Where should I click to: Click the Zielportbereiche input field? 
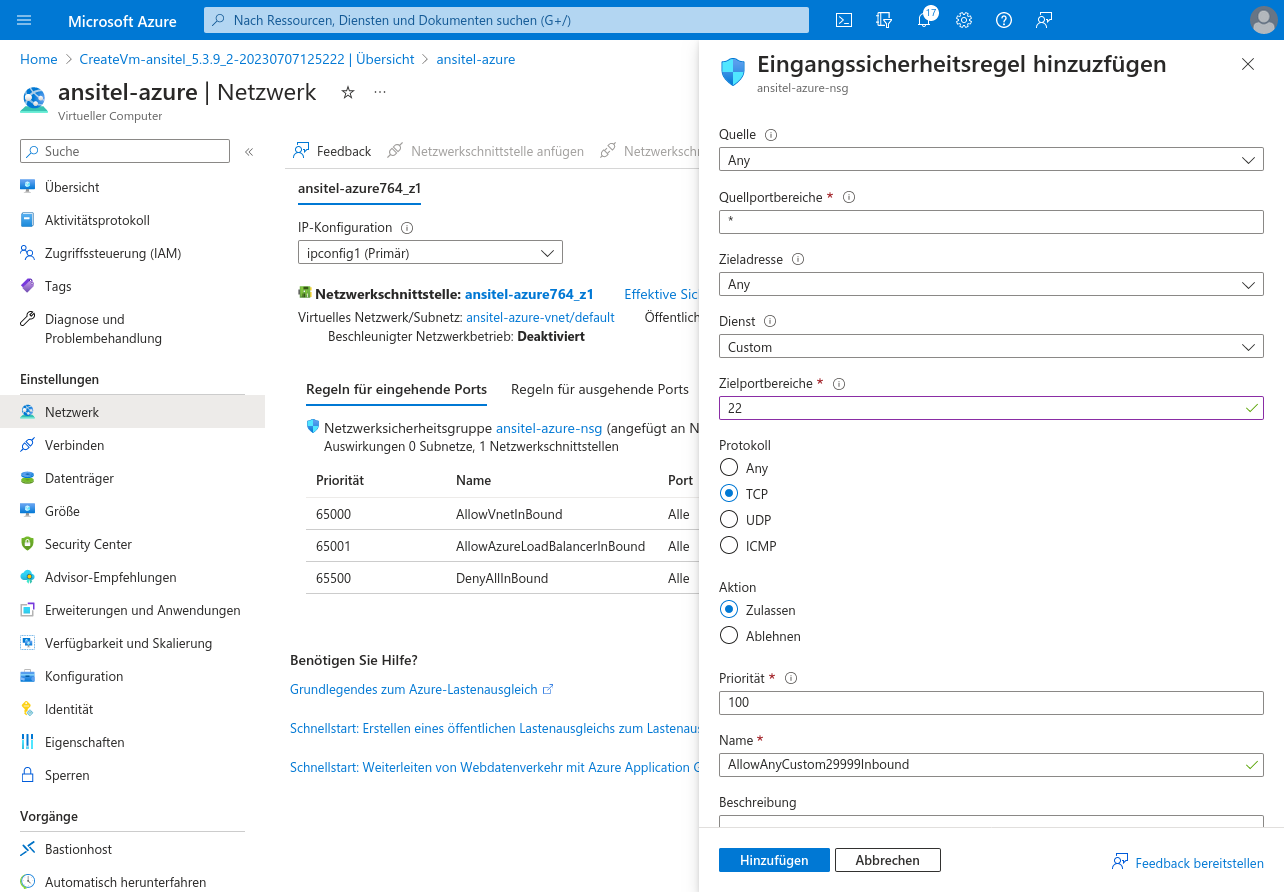coord(980,408)
